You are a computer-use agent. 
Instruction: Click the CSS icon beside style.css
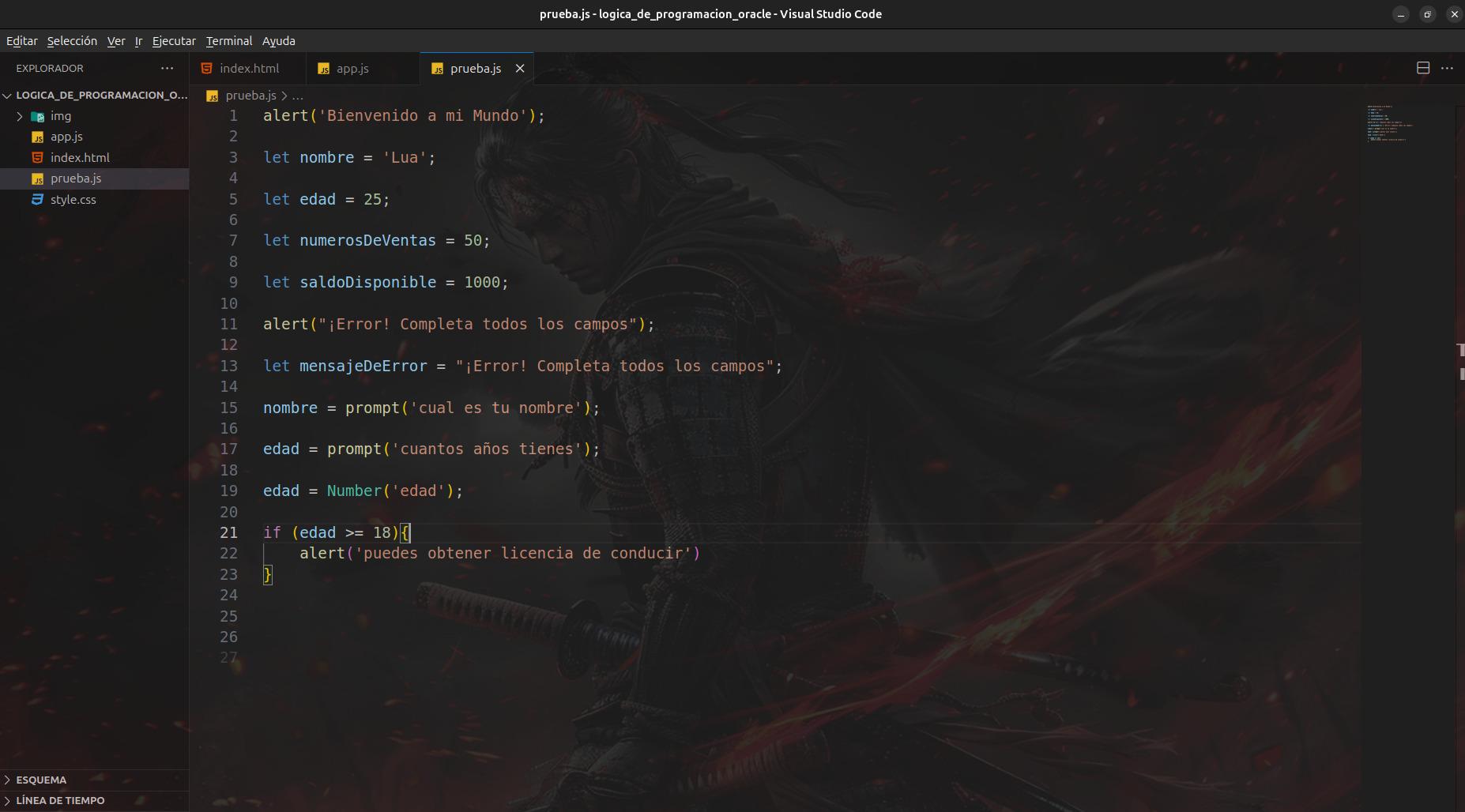click(37, 199)
